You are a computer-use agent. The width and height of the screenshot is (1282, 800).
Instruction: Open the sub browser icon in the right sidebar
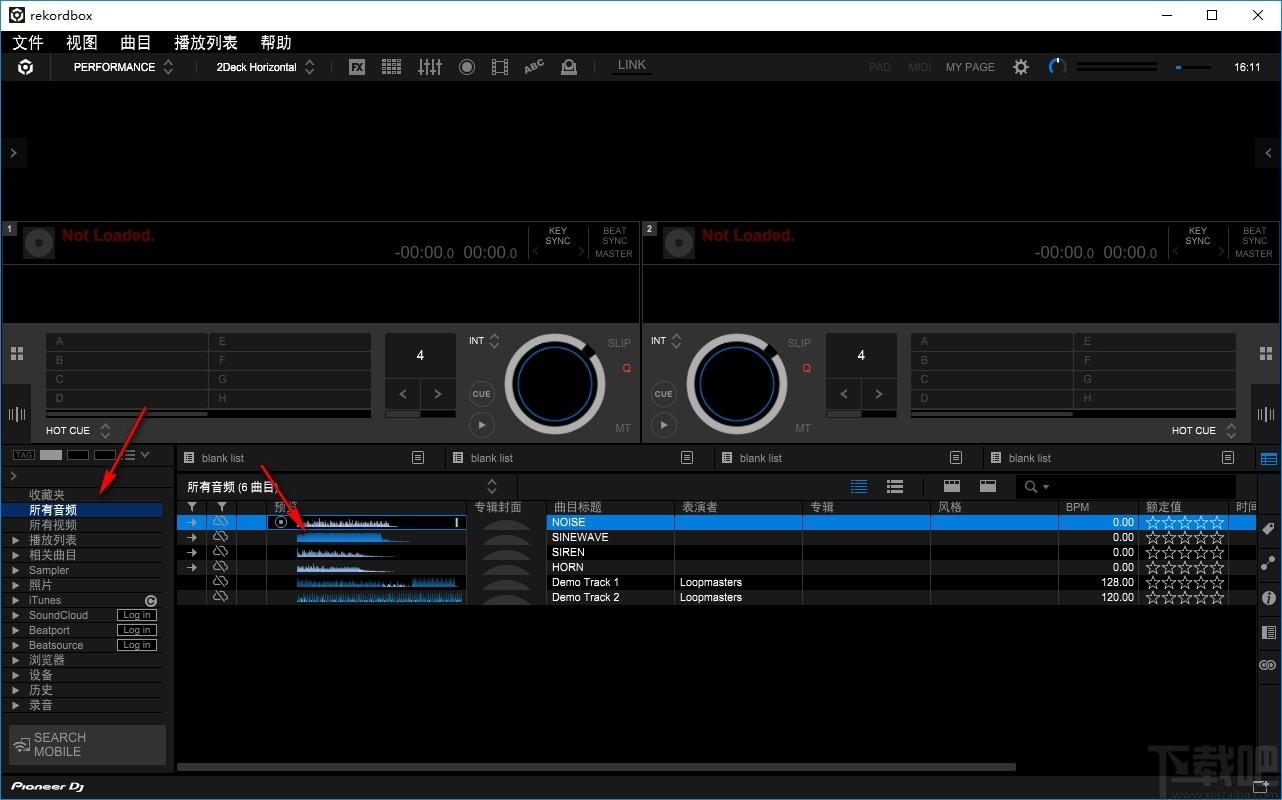(x=1269, y=632)
